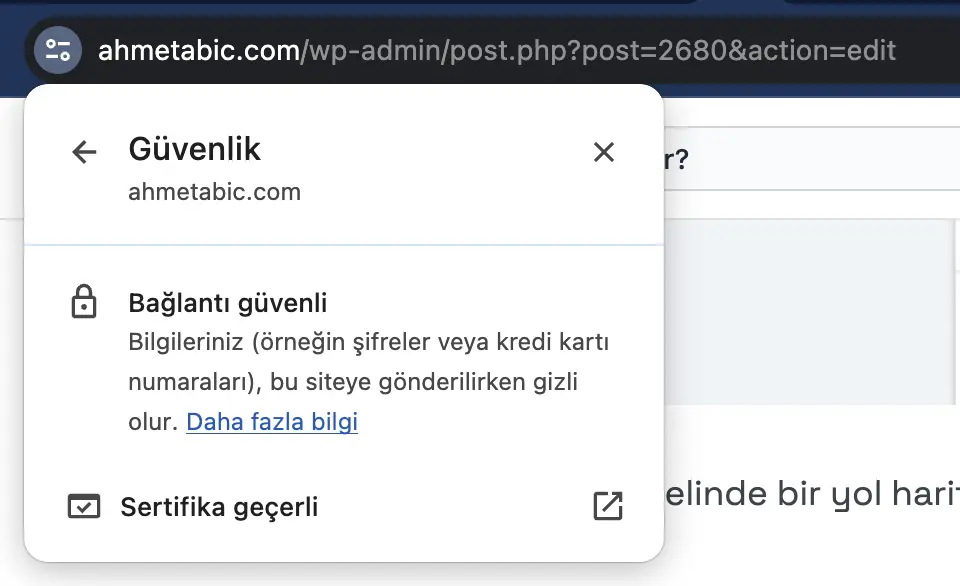Click the Güvenlik title text
Viewport: 960px width, 586px height.
click(x=194, y=149)
